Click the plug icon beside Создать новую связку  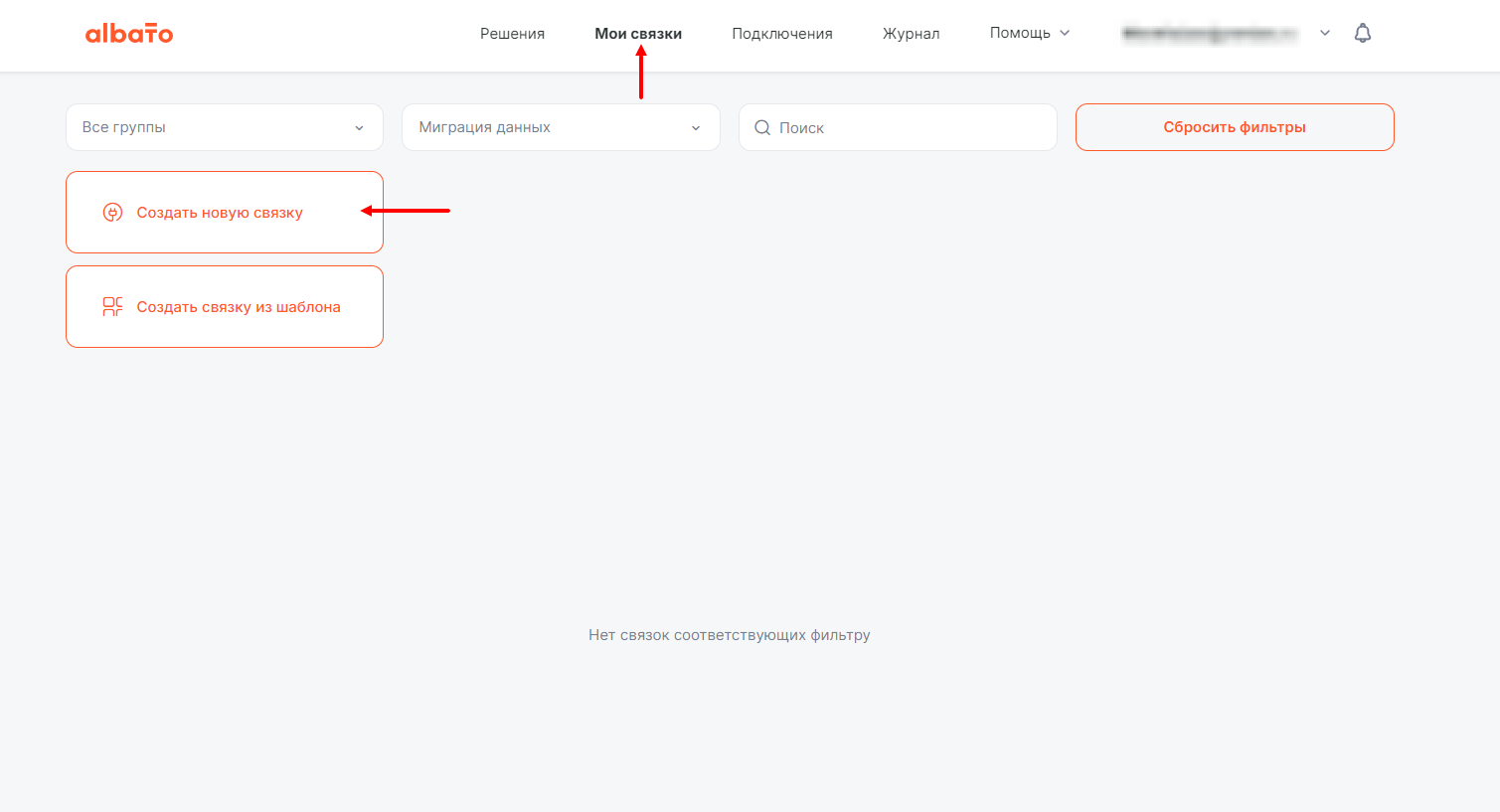pyautogui.click(x=112, y=213)
